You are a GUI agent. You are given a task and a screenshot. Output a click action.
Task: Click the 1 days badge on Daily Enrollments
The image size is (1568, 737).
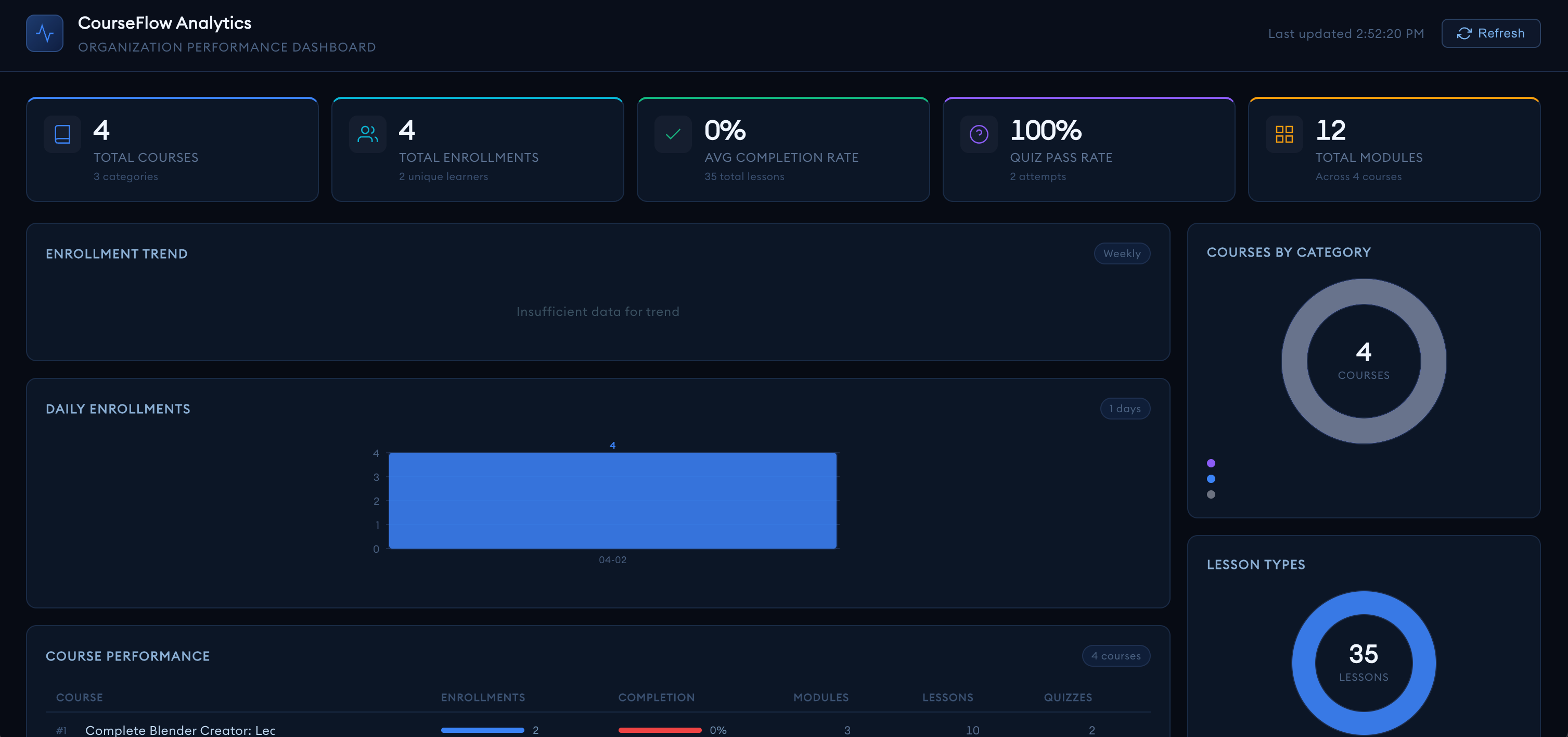pyautogui.click(x=1124, y=409)
